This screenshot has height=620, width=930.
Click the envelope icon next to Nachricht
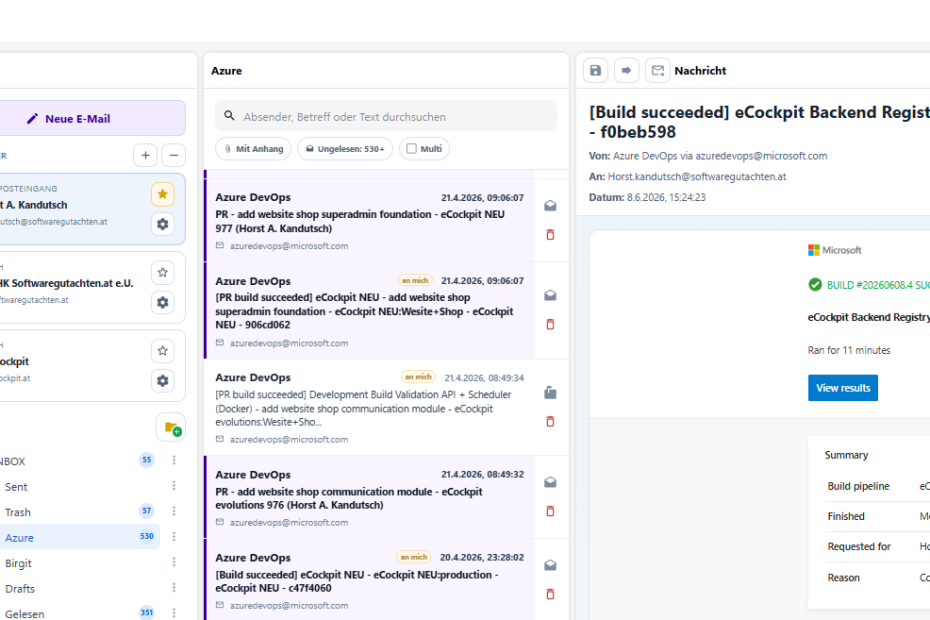click(x=658, y=71)
